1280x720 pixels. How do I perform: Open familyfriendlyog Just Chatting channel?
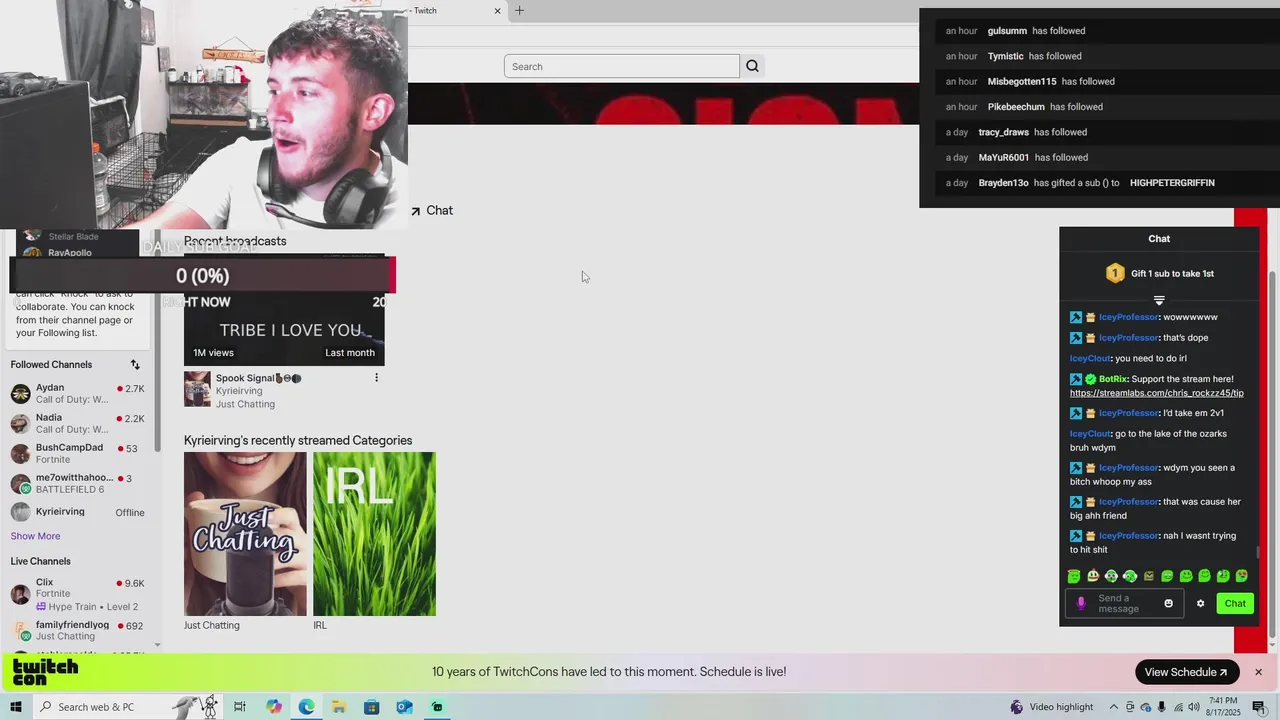pos(77,631)
